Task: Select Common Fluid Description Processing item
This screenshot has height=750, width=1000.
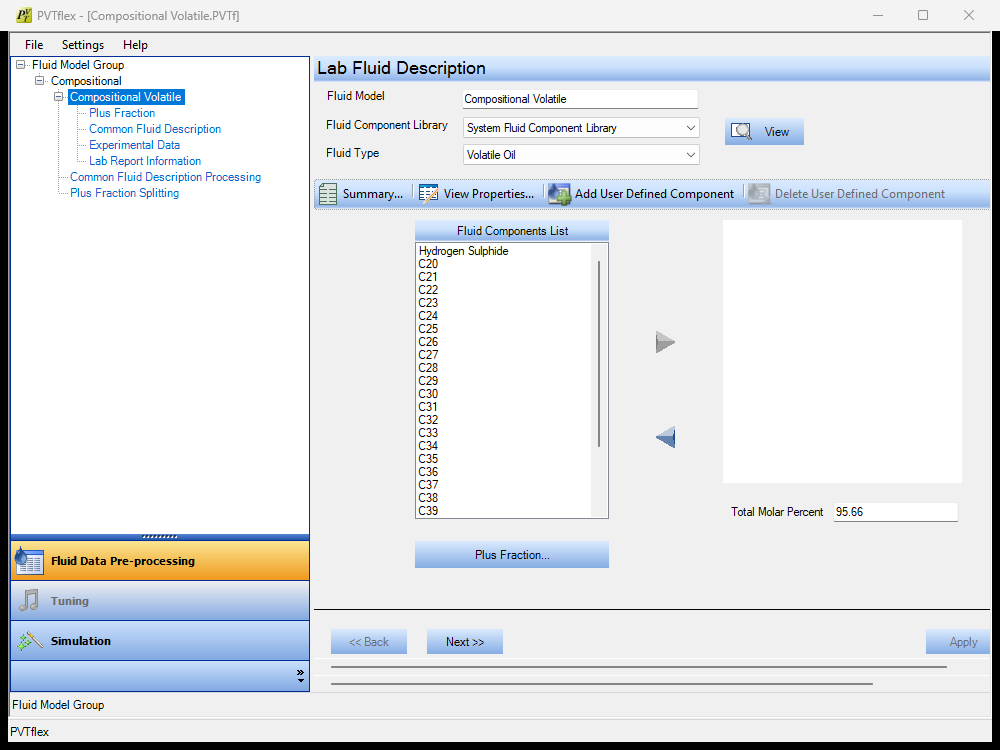Action: pos(165,177)
